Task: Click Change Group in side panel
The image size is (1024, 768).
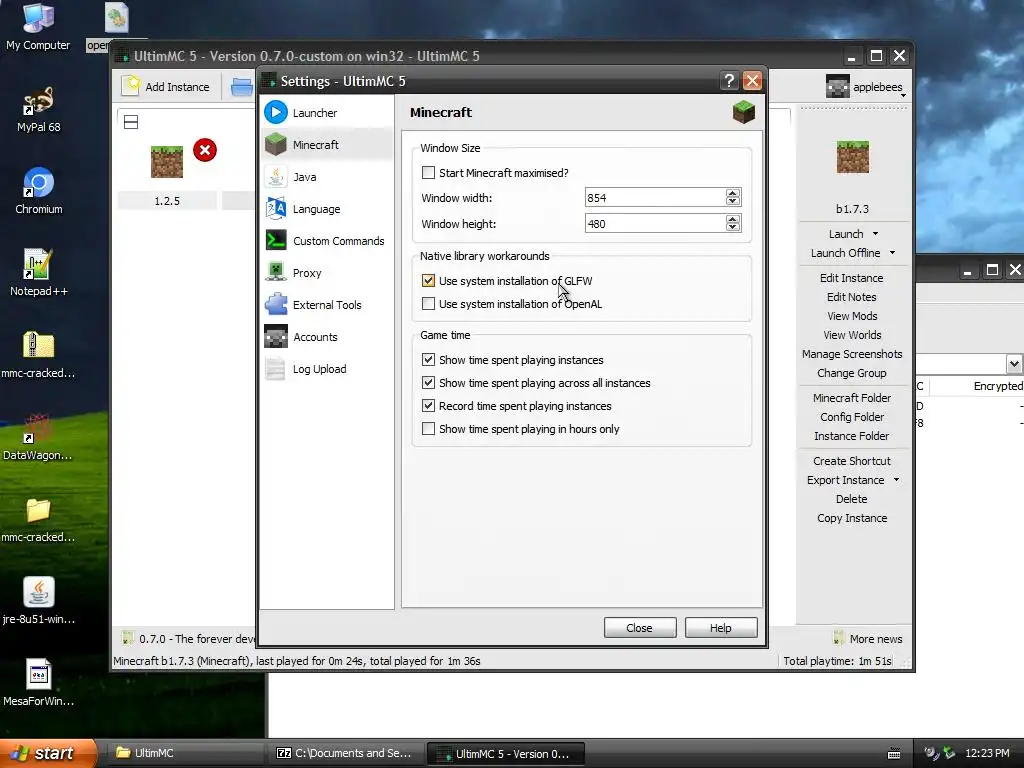Action: 852,373
